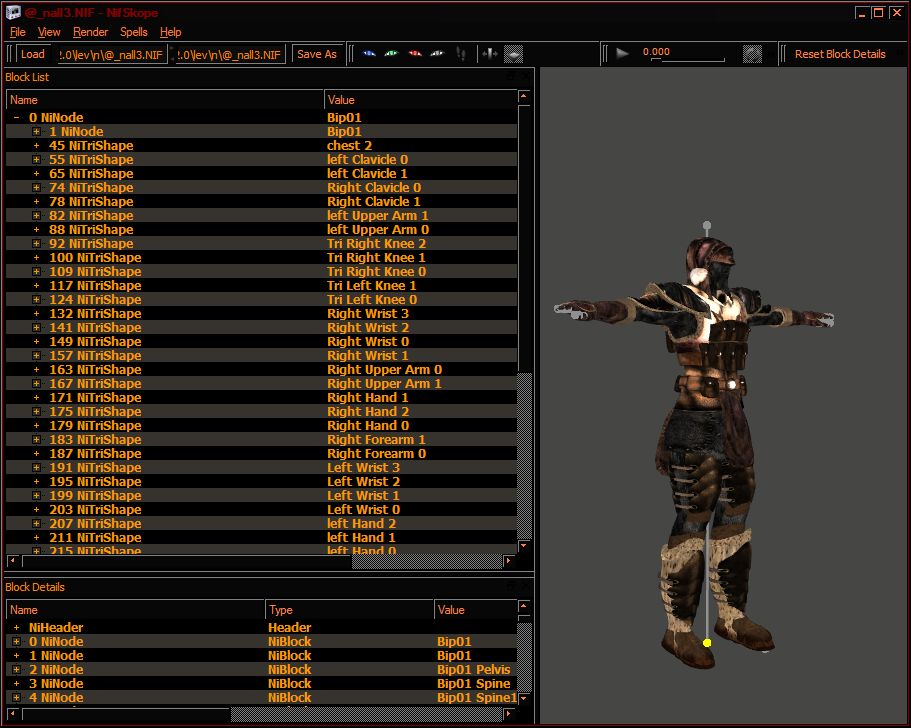This screenshot has width=911, height=728.
Task: Expand NiHeader in Block Details
Action: 16,627
